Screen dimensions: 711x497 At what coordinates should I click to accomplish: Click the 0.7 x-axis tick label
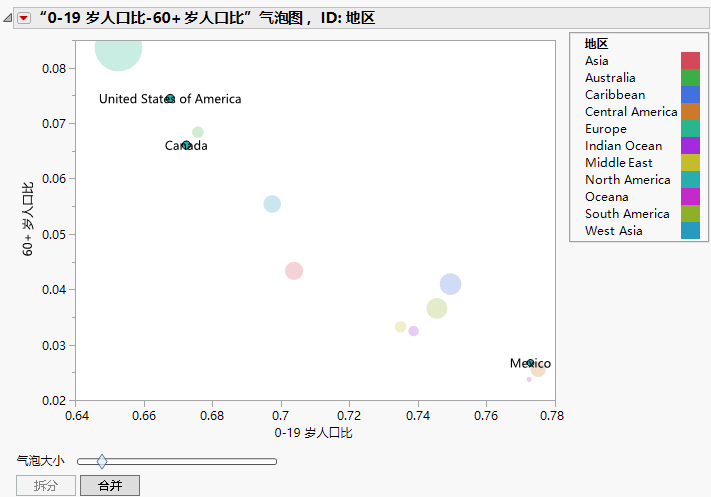pos(281,415)
